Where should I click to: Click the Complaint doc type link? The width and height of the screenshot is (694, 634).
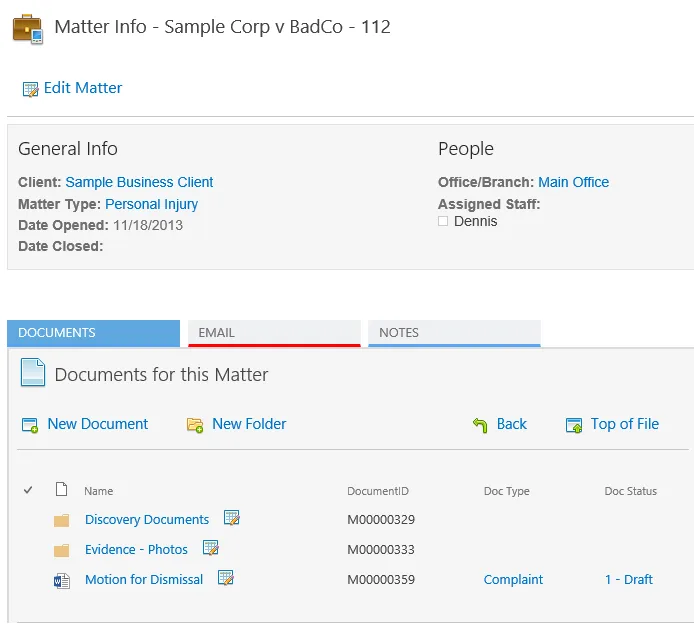click(513, 580)
